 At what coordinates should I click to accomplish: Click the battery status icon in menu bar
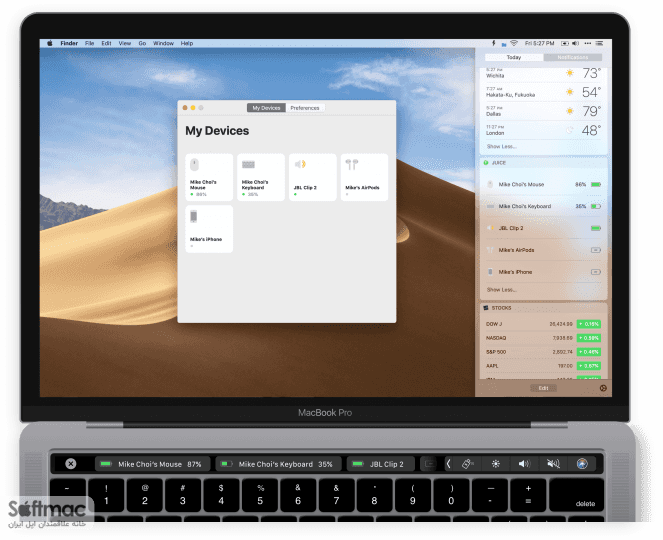pos(564,43)
